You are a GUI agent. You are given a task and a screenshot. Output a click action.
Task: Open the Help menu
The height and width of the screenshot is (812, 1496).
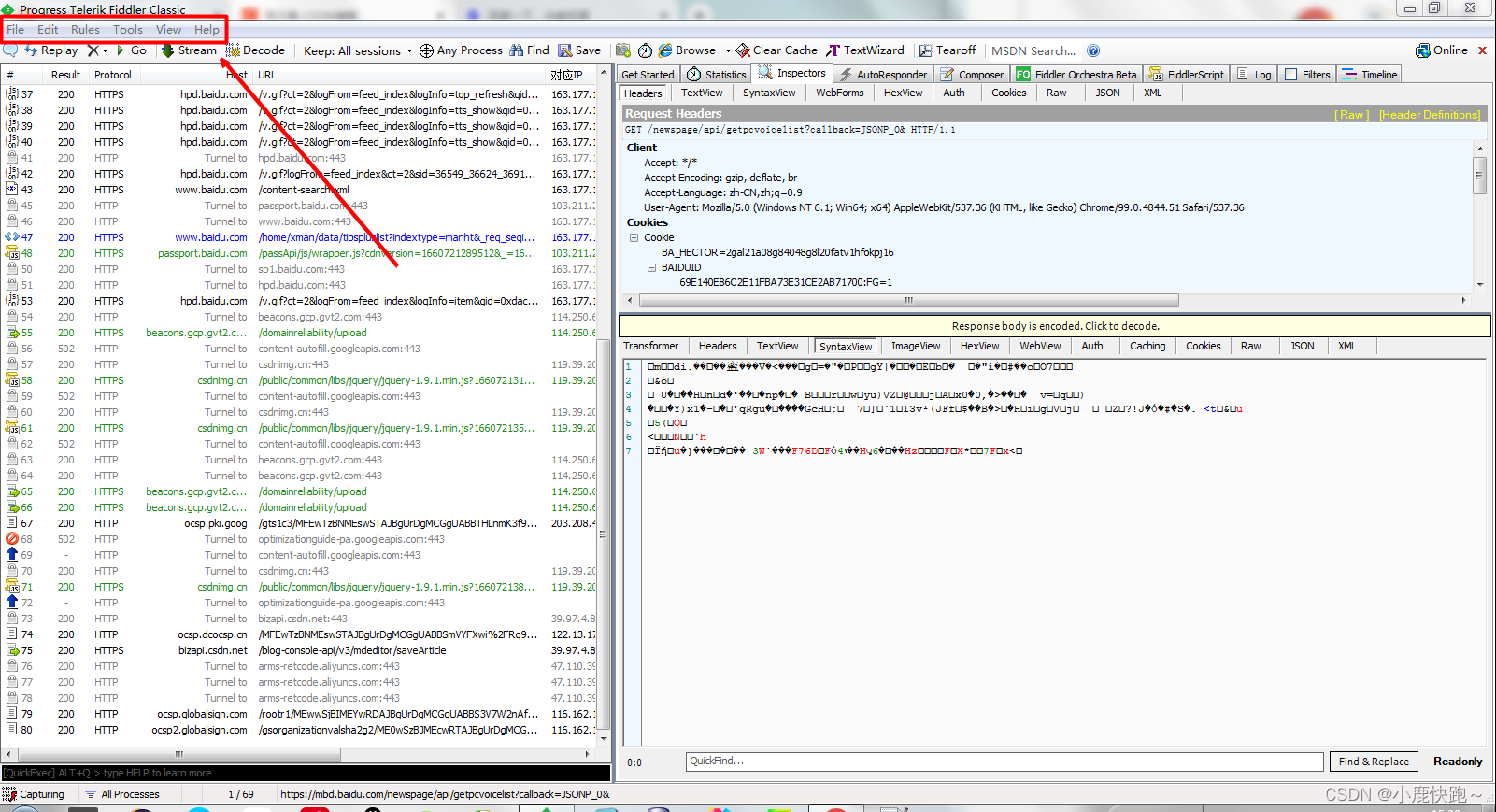point(207,30)
